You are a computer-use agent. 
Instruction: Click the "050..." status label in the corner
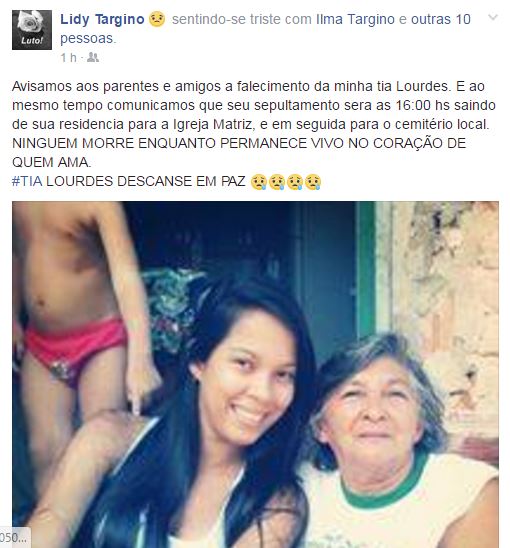[14, 538]
